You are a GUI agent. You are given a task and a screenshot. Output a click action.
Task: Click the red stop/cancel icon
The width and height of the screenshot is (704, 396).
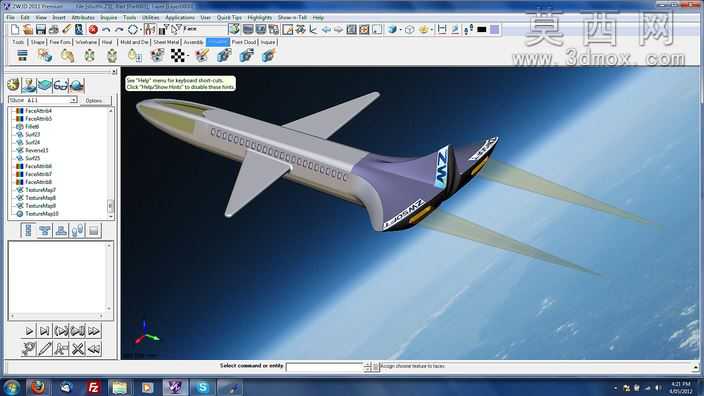[93, 30]
